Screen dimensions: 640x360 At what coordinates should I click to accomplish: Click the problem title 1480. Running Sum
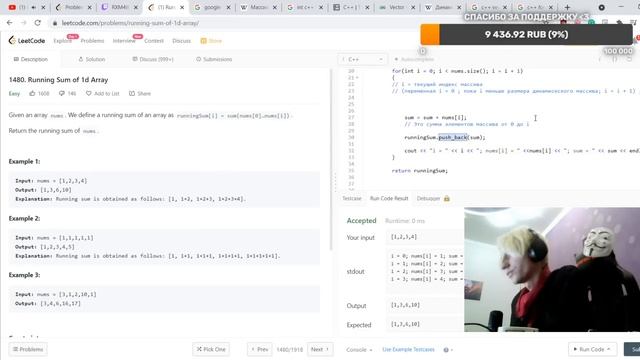(58, 80)
